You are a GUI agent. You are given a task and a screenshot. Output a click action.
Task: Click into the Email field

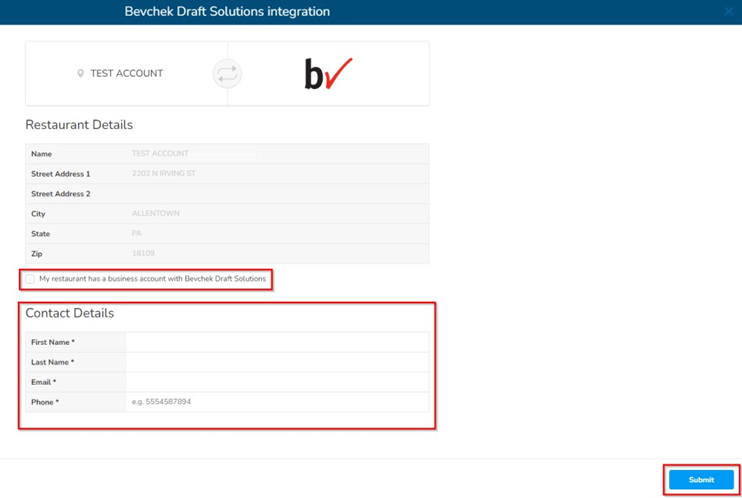click(277, 382)
